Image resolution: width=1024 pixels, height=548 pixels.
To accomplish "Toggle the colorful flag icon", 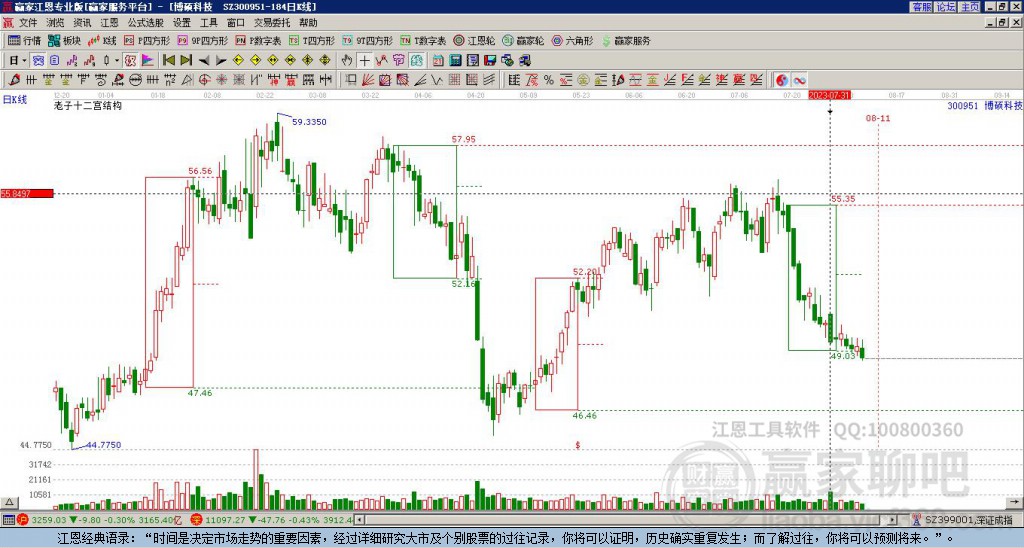I will coord(148,61).
